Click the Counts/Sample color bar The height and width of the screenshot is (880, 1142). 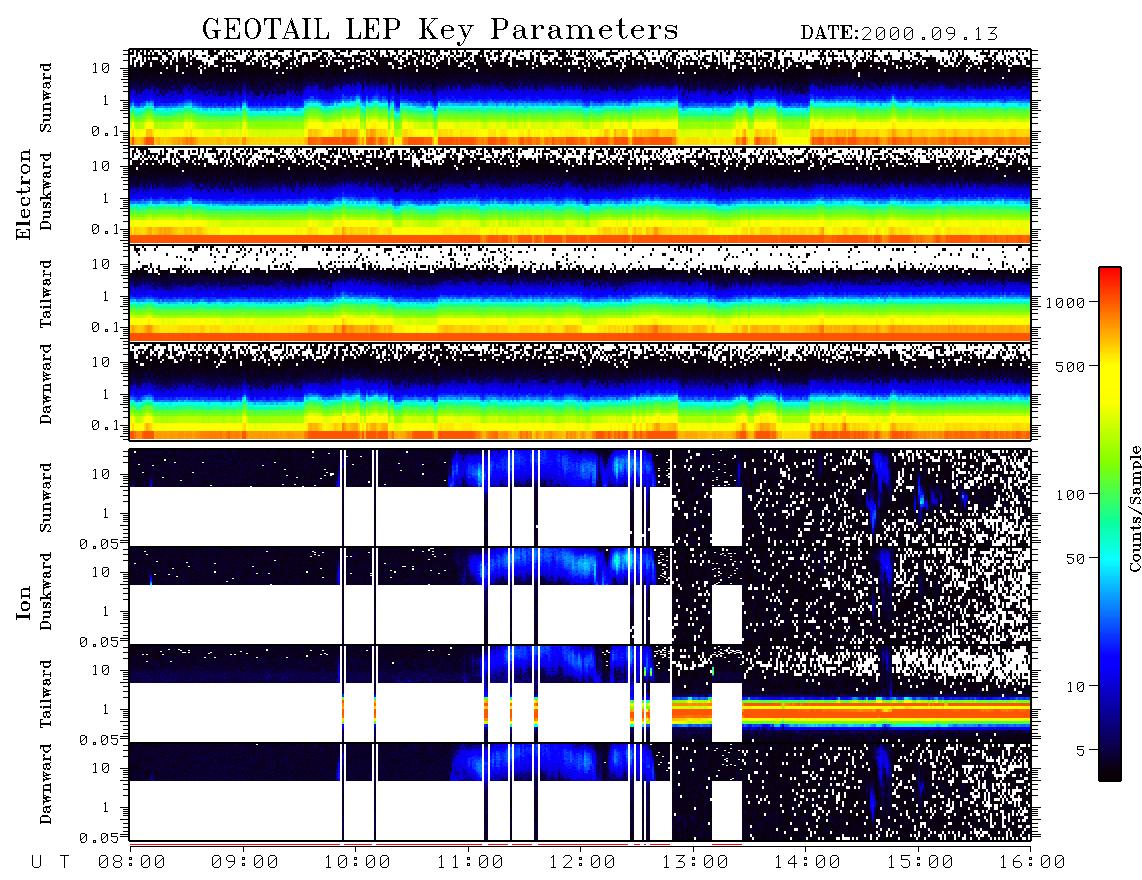click(1110, 525)
